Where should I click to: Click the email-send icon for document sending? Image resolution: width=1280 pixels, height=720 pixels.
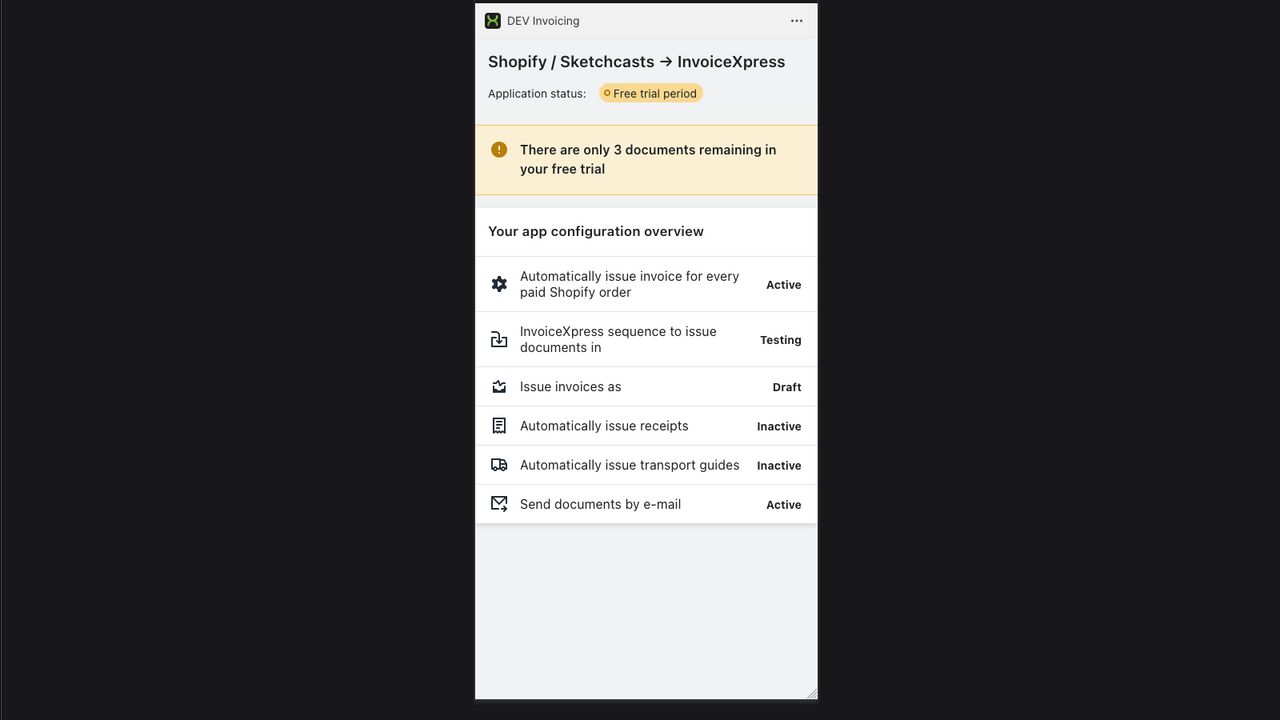pos(499,503)
